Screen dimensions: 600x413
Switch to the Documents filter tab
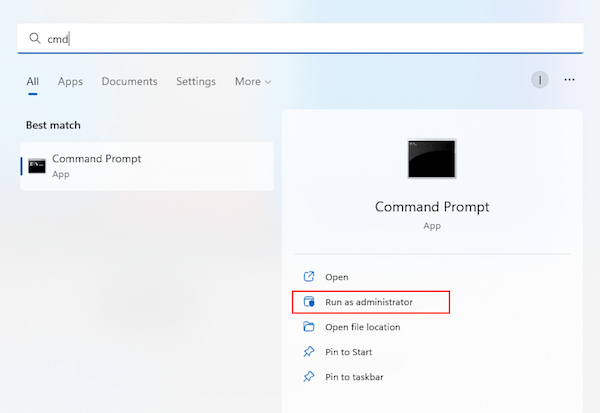(129, 81)
